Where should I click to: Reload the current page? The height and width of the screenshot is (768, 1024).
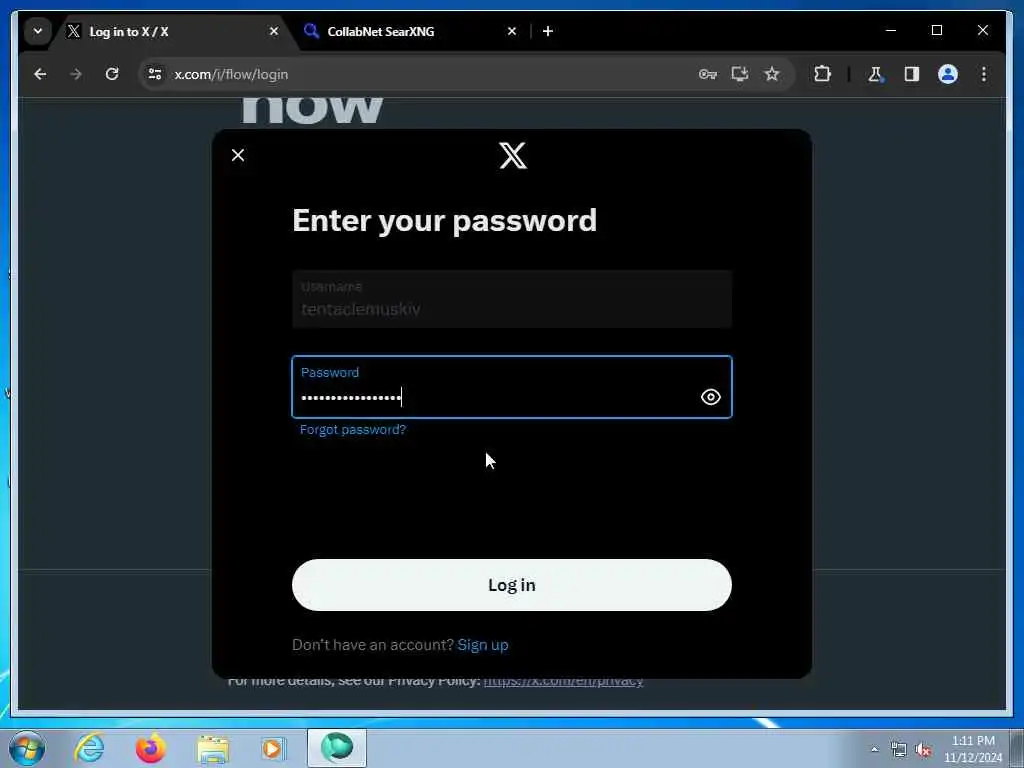(112, 74)
